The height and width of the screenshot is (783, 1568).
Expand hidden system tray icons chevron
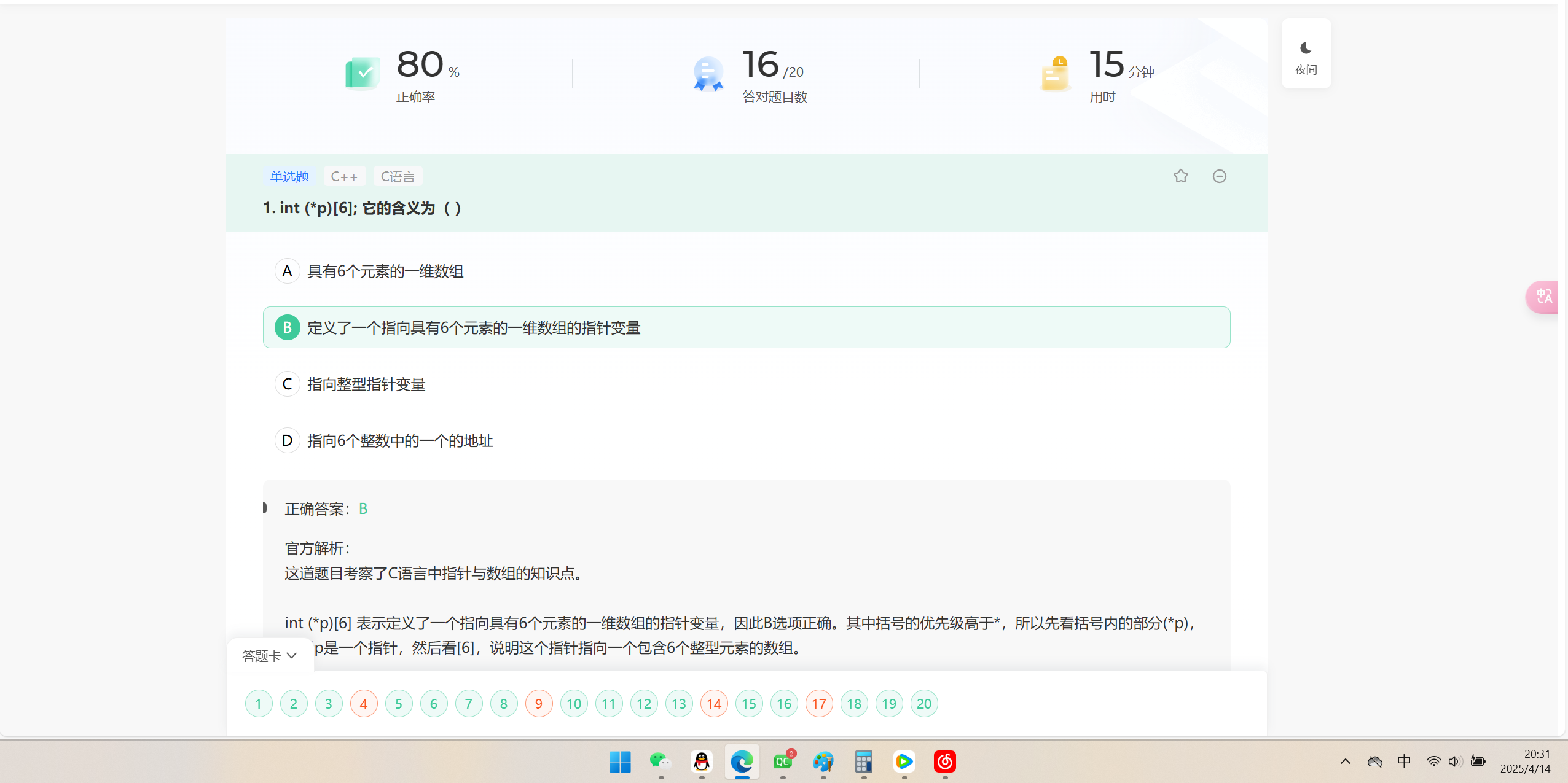[1345, 762]
